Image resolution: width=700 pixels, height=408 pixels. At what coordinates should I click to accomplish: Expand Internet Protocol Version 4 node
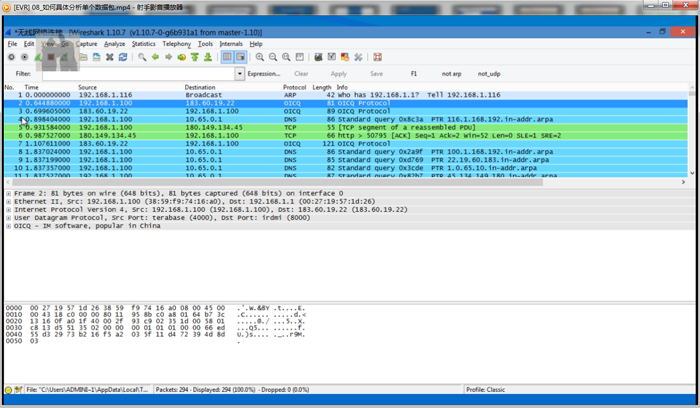8,209
